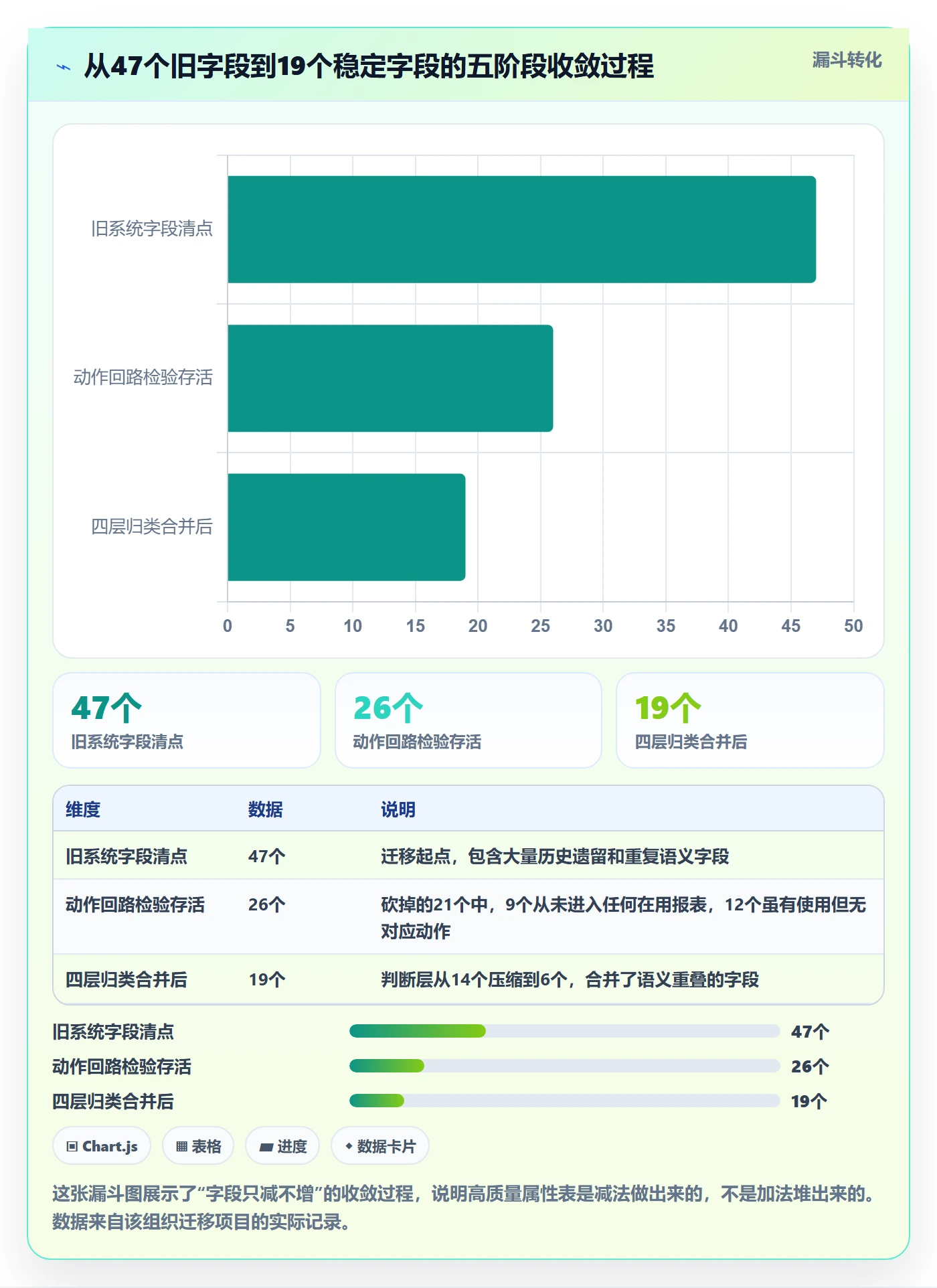Click the 旧系统字段清点 progress bar
937x1288 pixels.
(565, 1031)
